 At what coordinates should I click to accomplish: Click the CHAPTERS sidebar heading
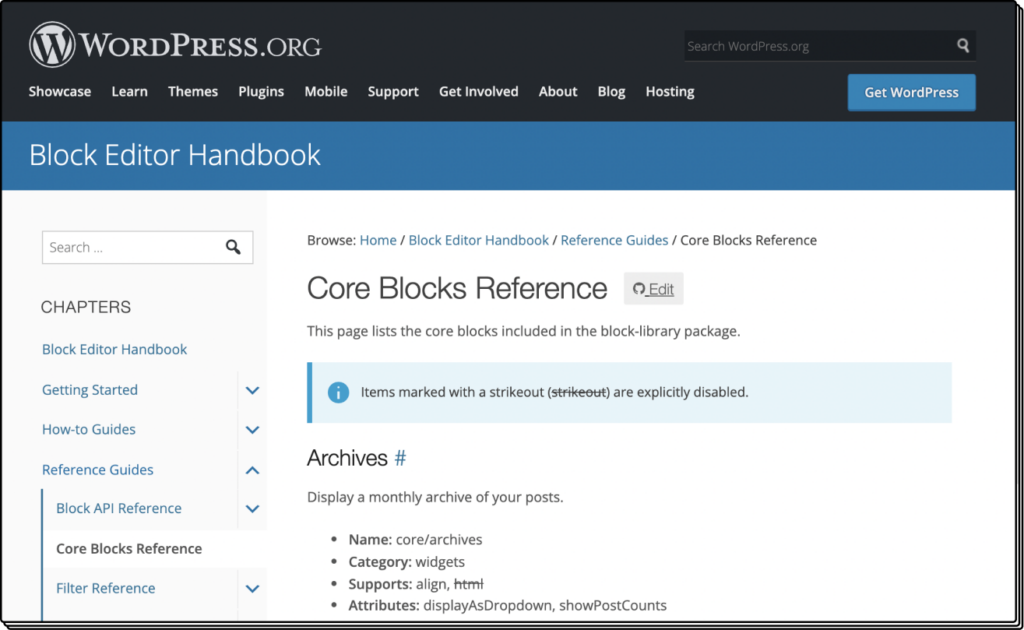pos(86,307)
